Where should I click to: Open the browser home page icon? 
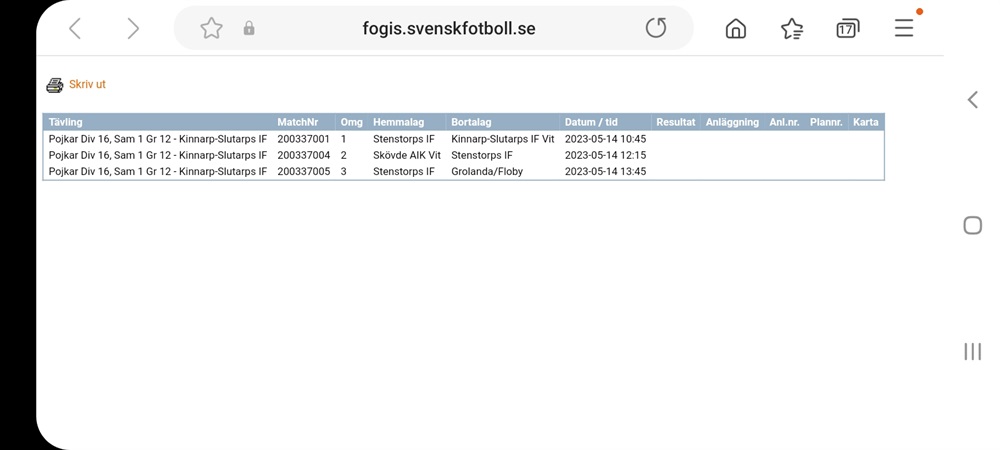point(736,28)
